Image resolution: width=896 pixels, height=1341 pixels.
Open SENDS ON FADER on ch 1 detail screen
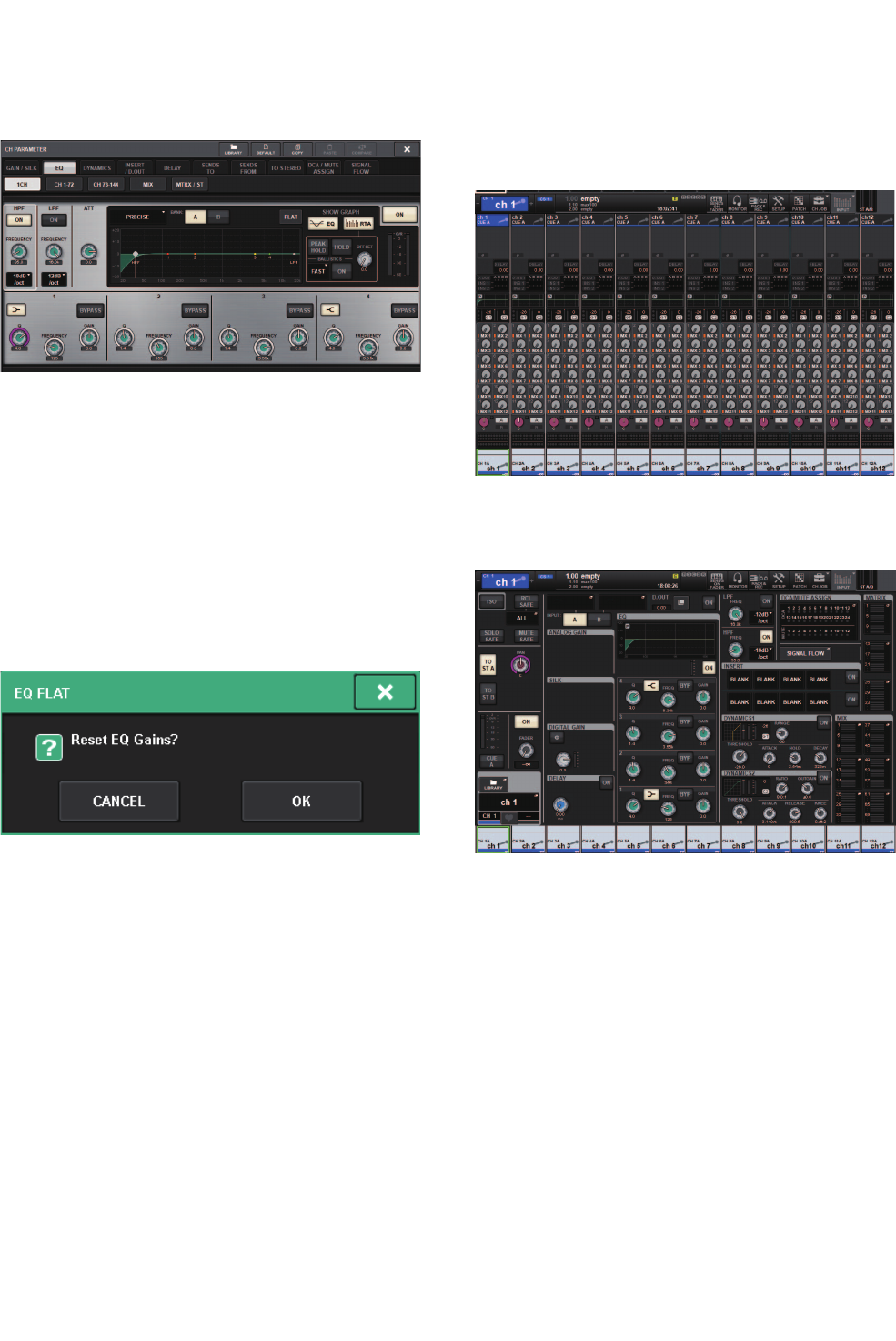(717, 580)
